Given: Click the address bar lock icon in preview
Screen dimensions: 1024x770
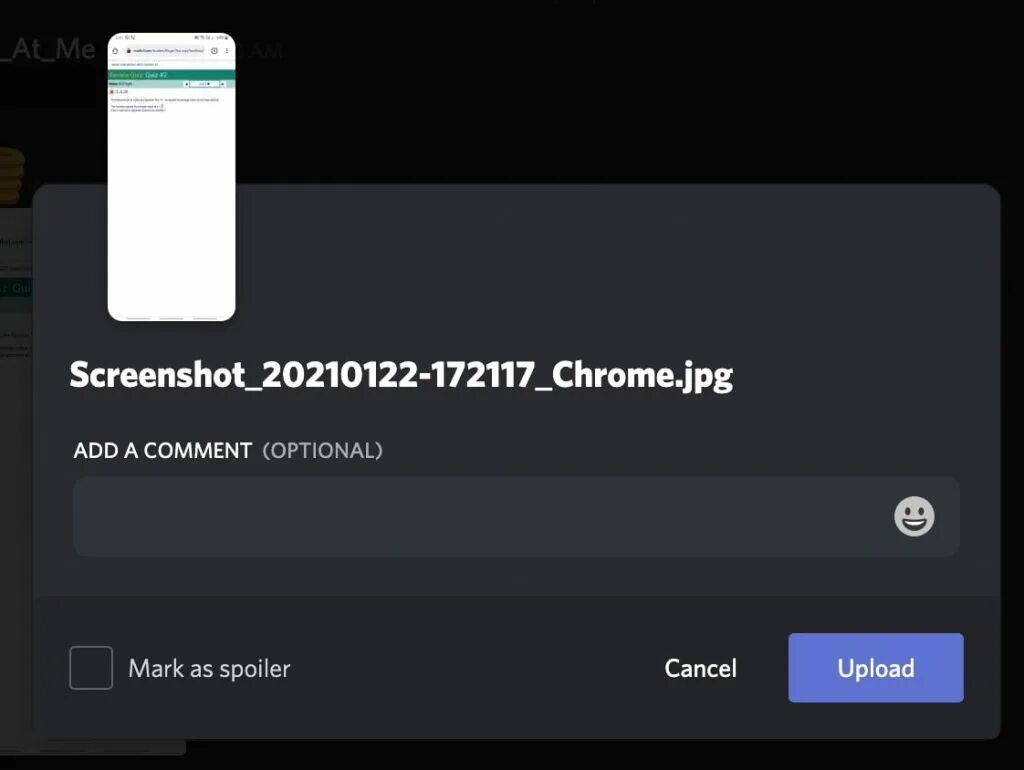Looking at the screenshot, I should (x=129, y=51).
